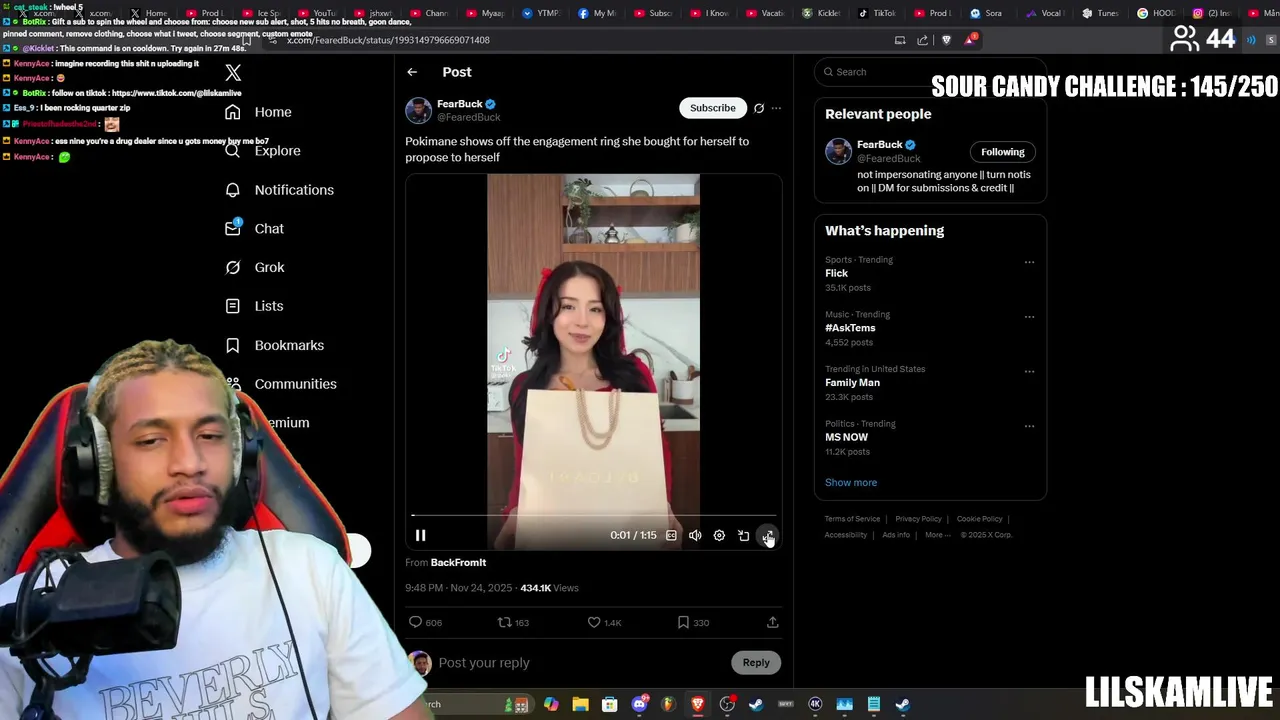Open Microsoft Store from the taskbar

tap(609, 704)
